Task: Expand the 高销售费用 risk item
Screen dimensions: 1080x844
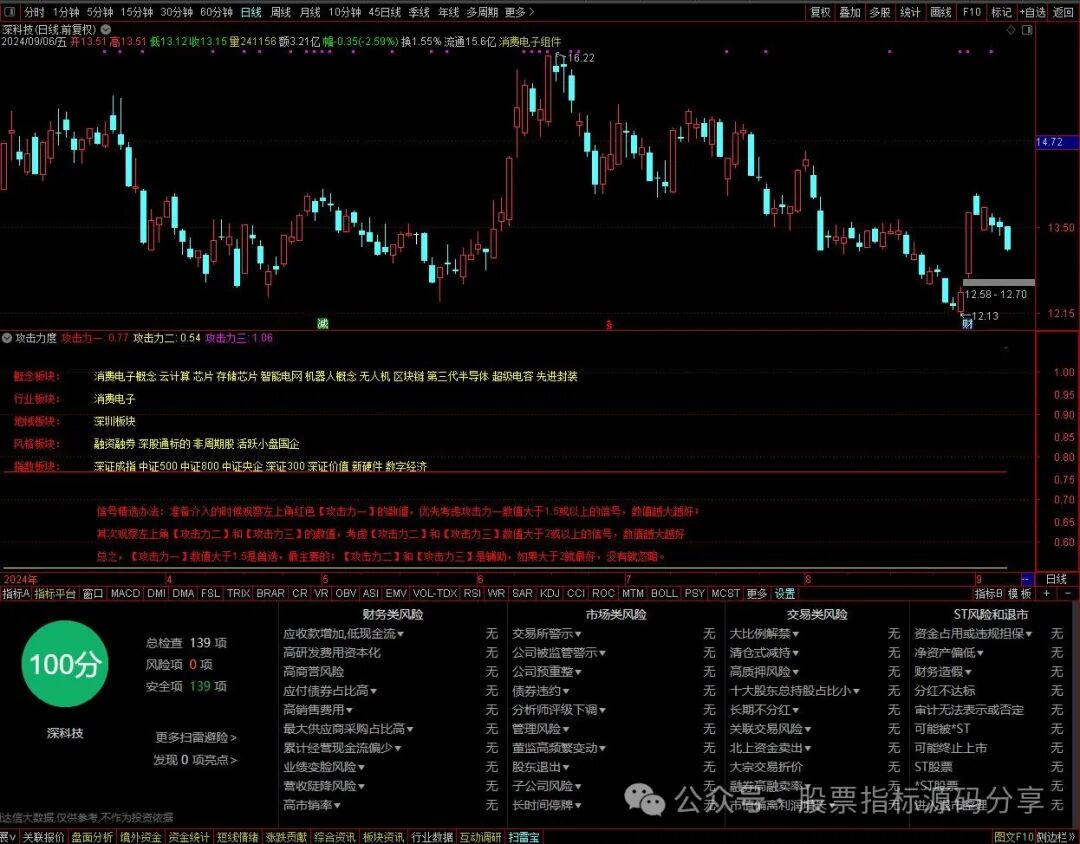Action: pos(318,709)
